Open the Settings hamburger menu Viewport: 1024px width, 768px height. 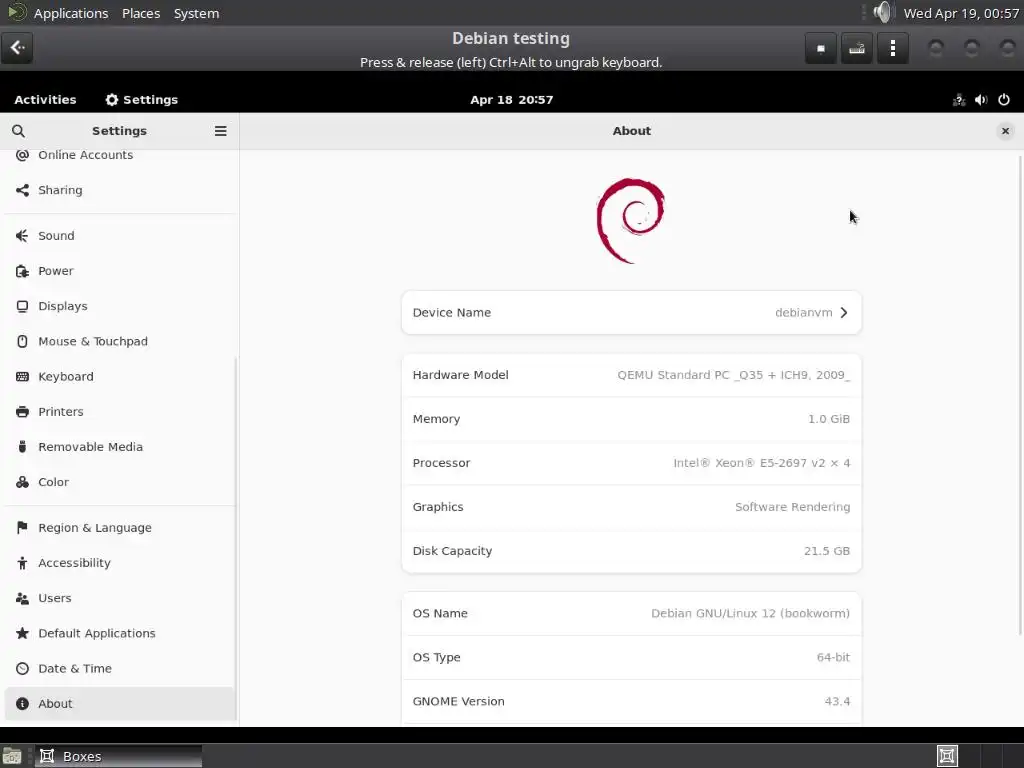pyautogui.click(x=221, y=131)
